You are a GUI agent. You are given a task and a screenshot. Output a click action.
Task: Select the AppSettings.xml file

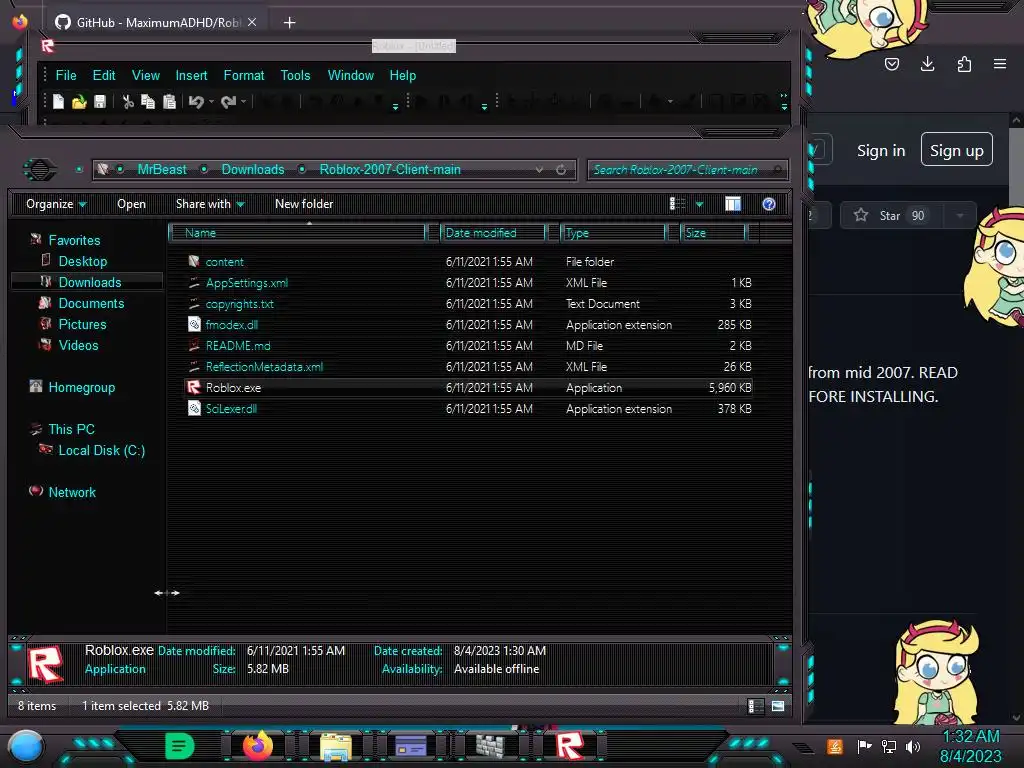coord(246,283)
